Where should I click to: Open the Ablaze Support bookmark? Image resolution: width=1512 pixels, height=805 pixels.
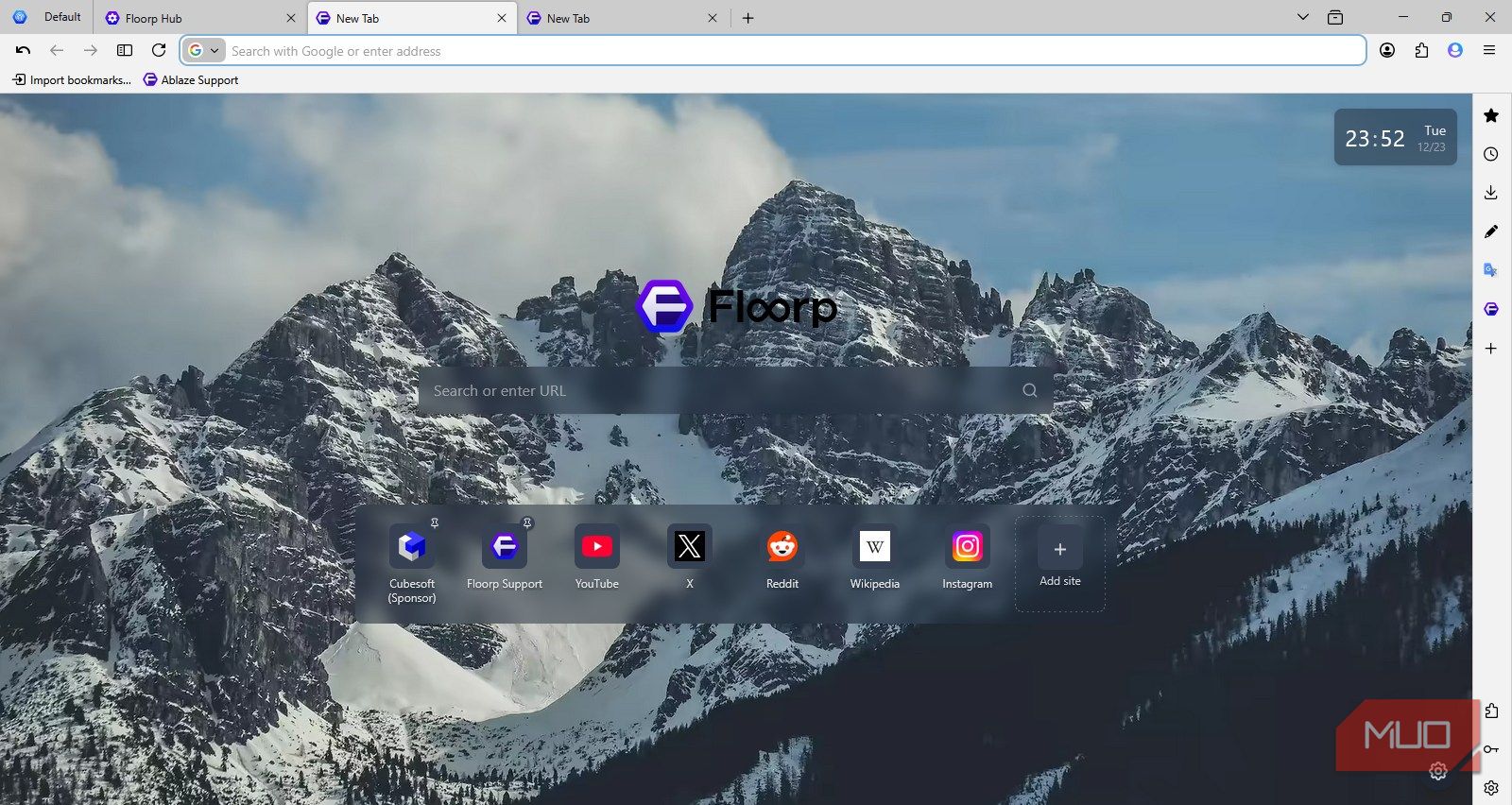191,80
